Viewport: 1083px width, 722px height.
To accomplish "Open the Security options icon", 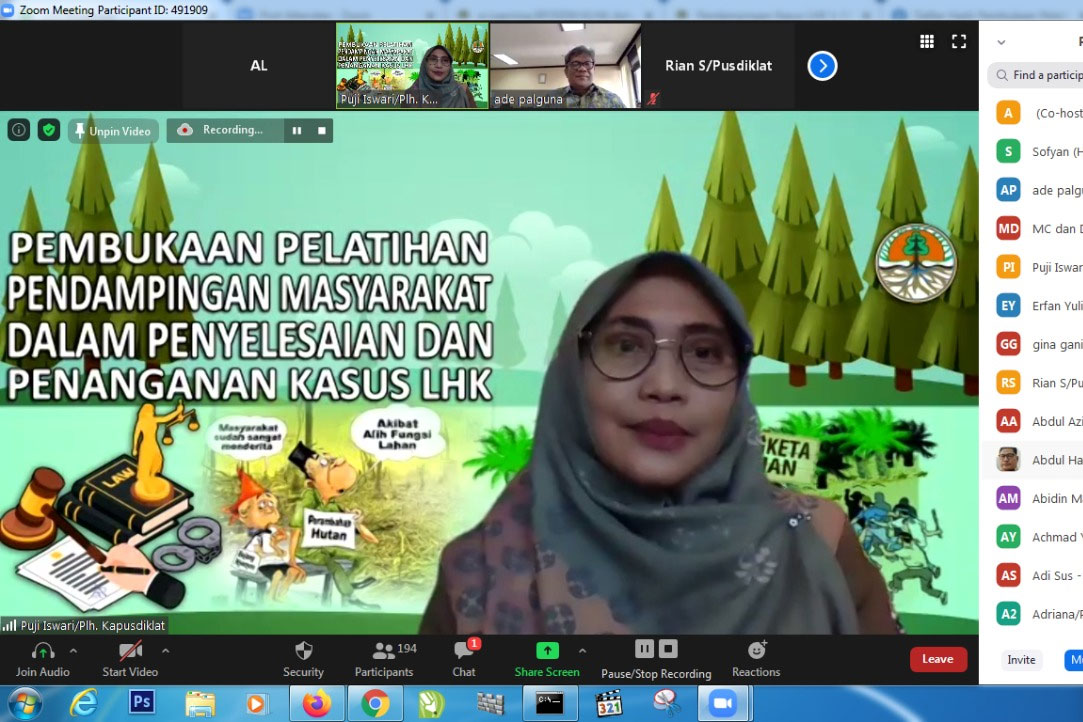I will (x=303, y=658).
